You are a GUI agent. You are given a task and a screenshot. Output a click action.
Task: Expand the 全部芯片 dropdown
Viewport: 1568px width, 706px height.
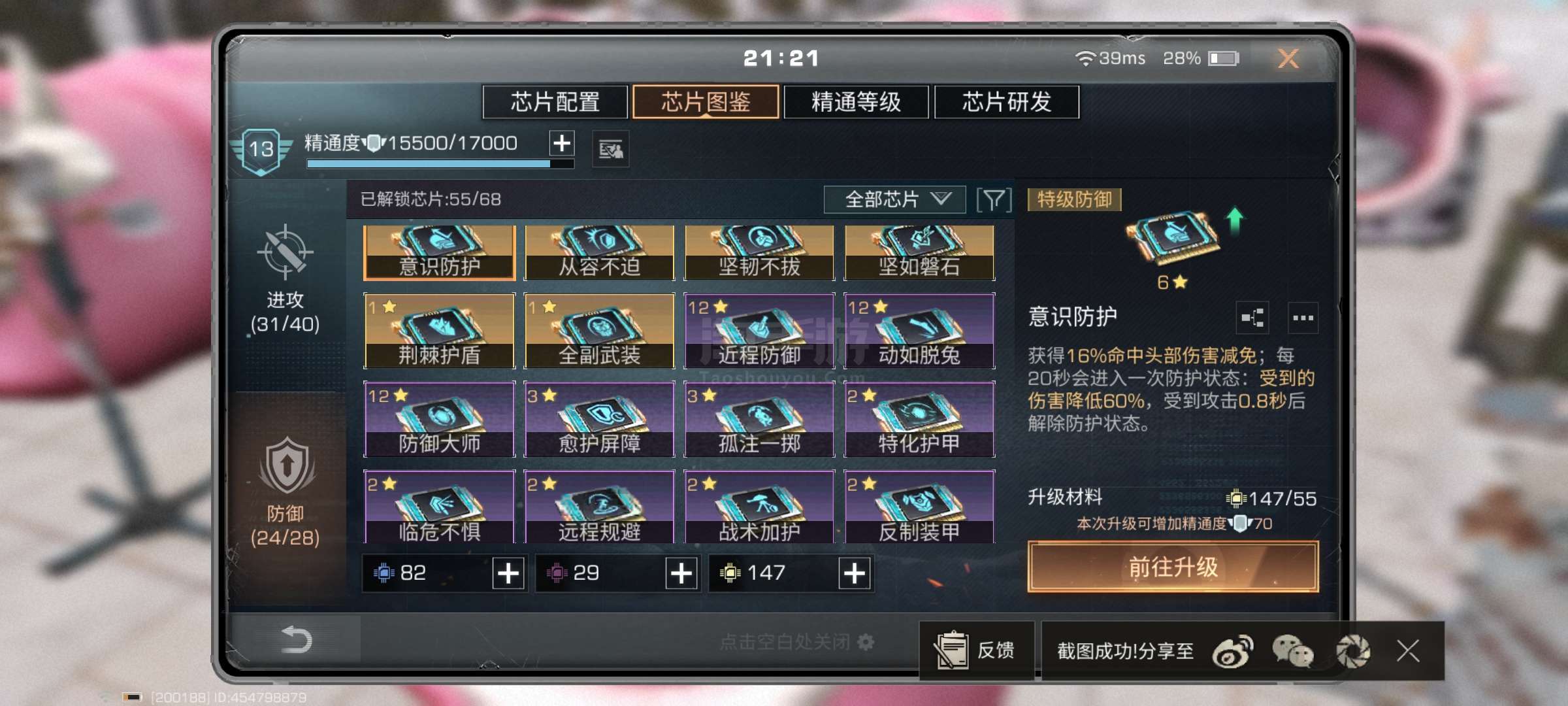[x=894, y=199]
